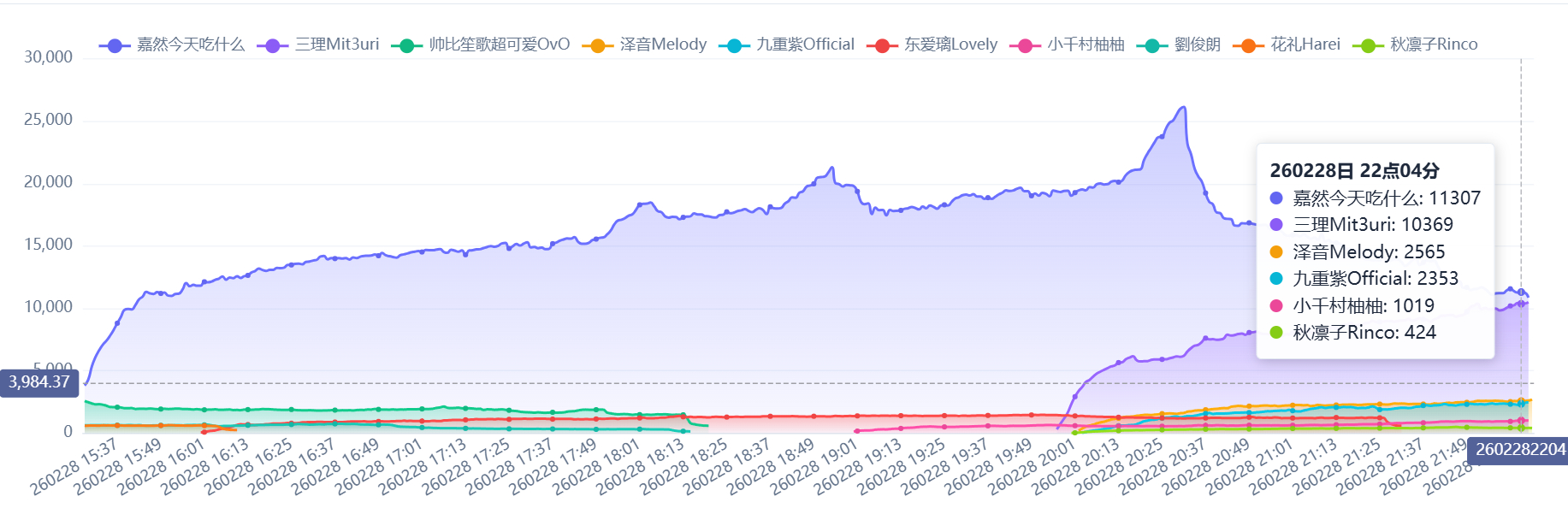Click the 260228 15:37 x-axis label
Viewport: 1568px width, 526px height.
click(74, 467)
